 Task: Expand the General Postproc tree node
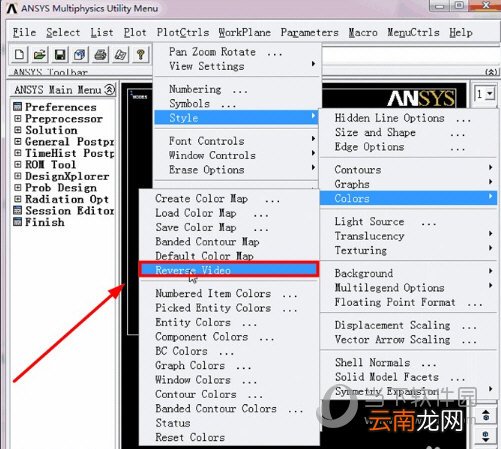(18, 141)
